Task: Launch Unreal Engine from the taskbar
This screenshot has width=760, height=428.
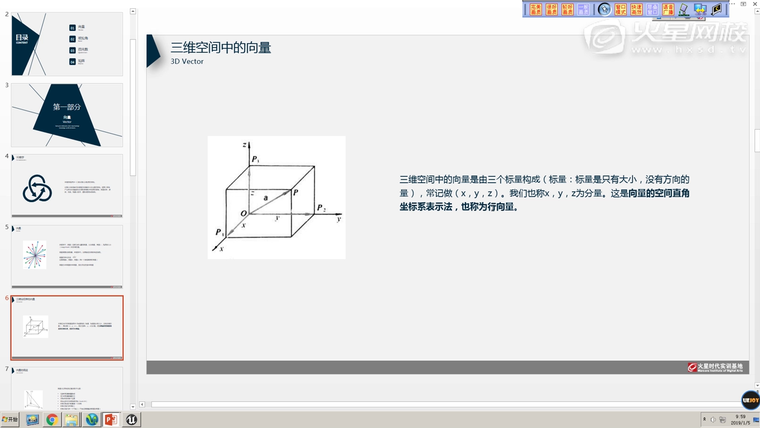Action: [x=130, y=419]
